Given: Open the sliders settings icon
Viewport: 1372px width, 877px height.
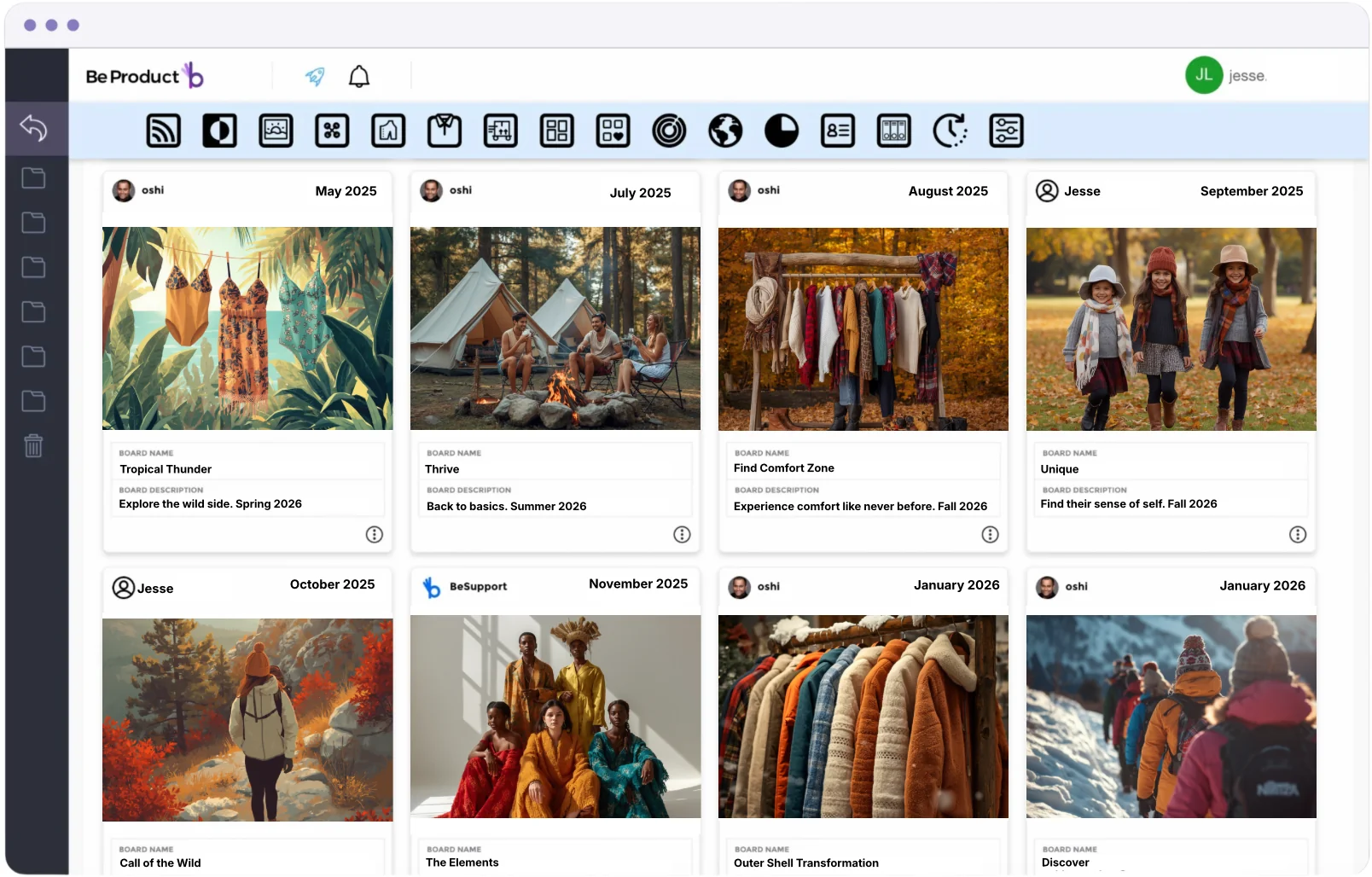Looking at the screenshot, I should (x=1007, y=131).
